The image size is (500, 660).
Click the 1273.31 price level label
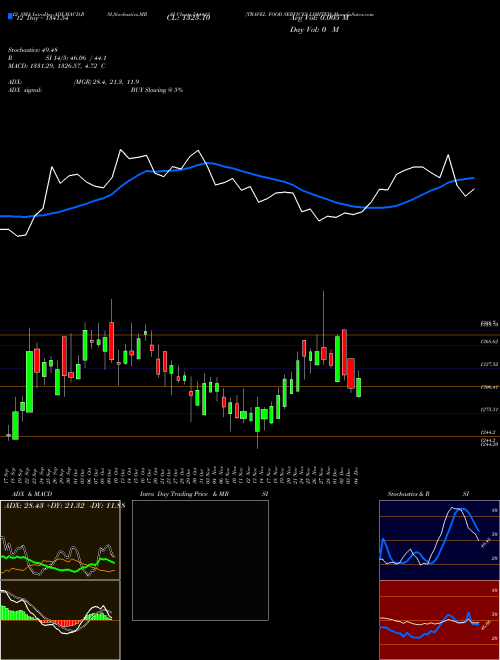489,410
